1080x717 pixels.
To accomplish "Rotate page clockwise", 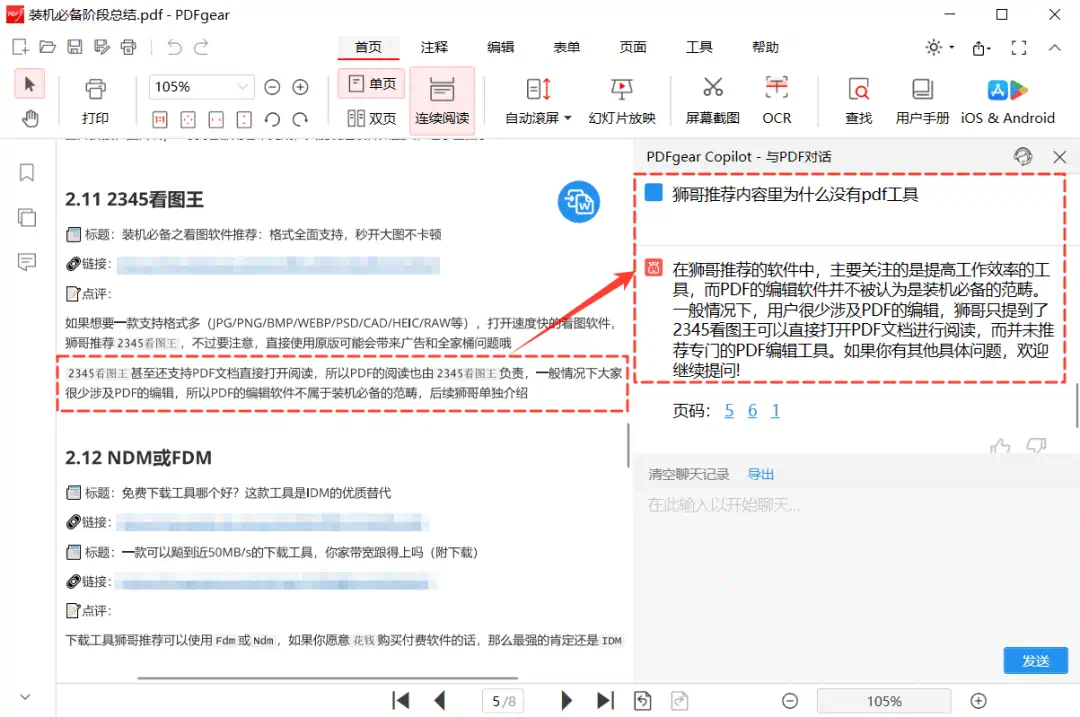I will pyautogui.click(x=300, y=119).
